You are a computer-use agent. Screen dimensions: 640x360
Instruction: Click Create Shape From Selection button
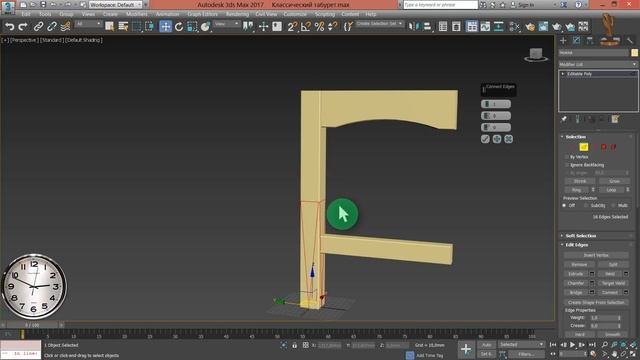pos(596,302)
